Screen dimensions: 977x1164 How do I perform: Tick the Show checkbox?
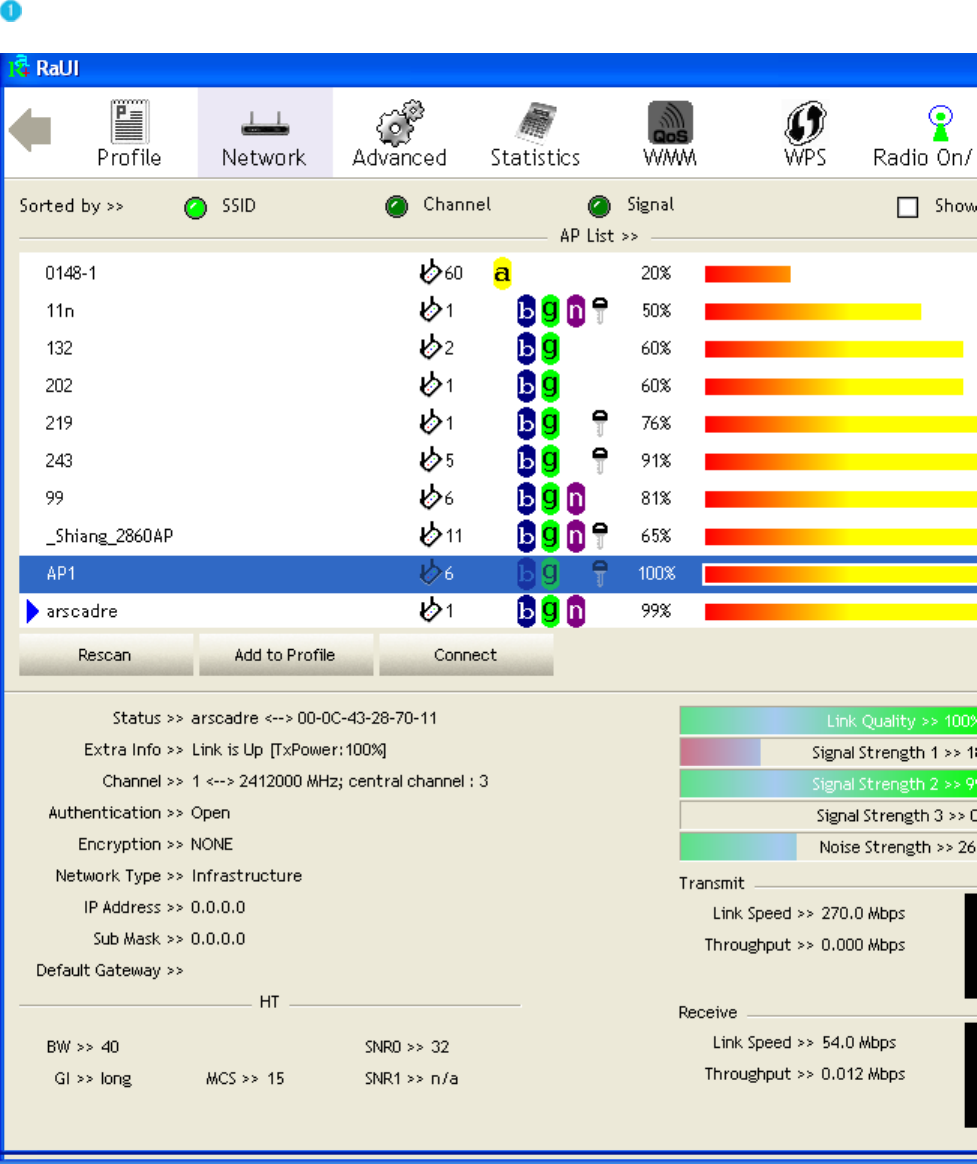pos(908,207)
